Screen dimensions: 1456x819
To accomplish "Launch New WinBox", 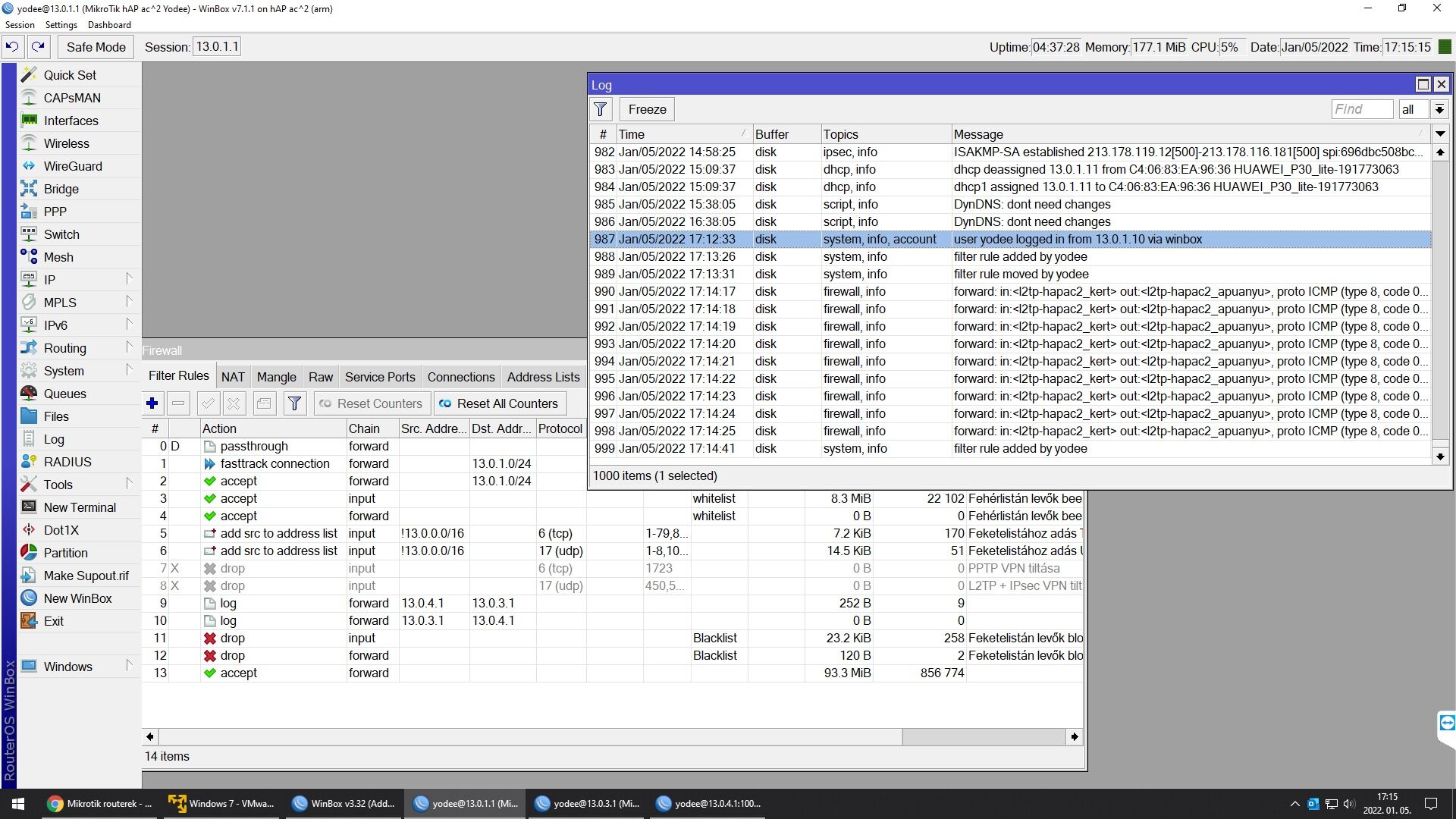I will coord(77,598).
